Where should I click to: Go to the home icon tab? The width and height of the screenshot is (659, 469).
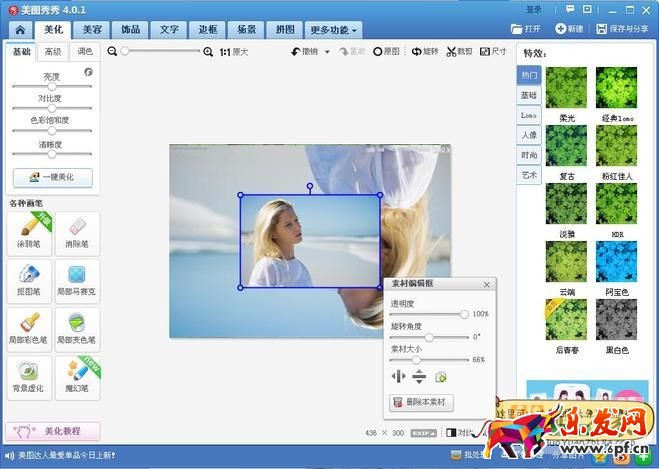click(x=19, y=30)
